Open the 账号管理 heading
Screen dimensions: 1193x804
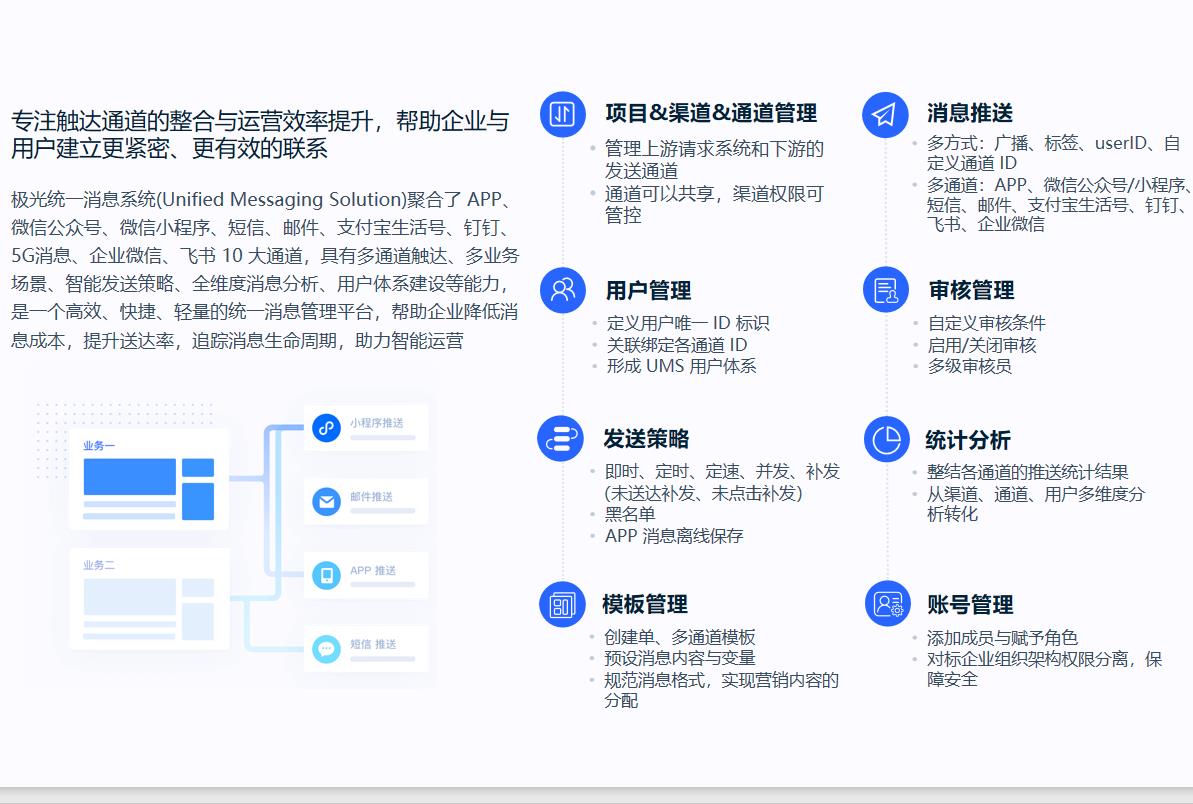coord(970,605)
